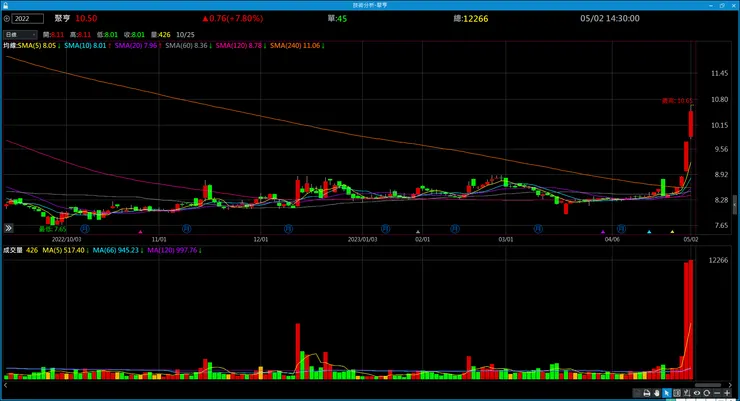Image resolution: width=740 pixels, height=401 pixels.
Task: Select the arrow pointer tool
Action: [x=666, y=393]
